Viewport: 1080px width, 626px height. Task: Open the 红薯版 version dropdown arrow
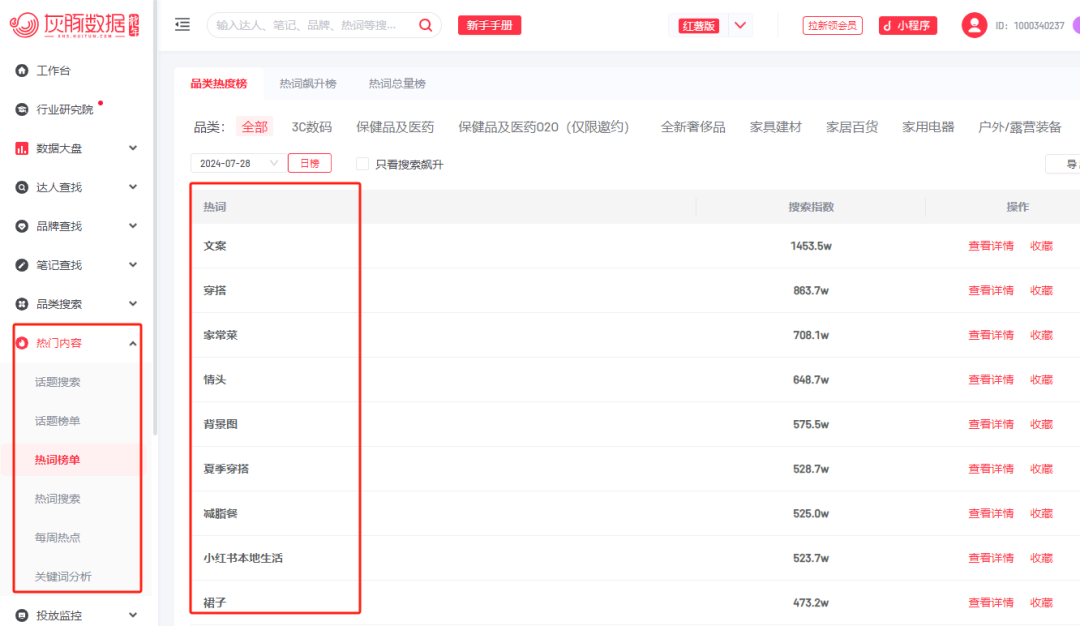click(x=740, y=25)
